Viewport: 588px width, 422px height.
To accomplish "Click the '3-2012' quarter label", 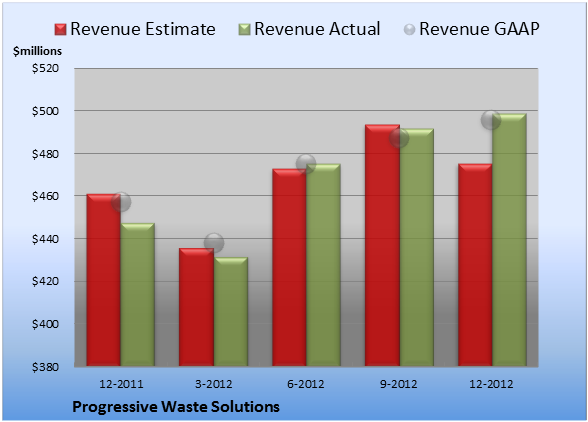I will tap(214, 384).
